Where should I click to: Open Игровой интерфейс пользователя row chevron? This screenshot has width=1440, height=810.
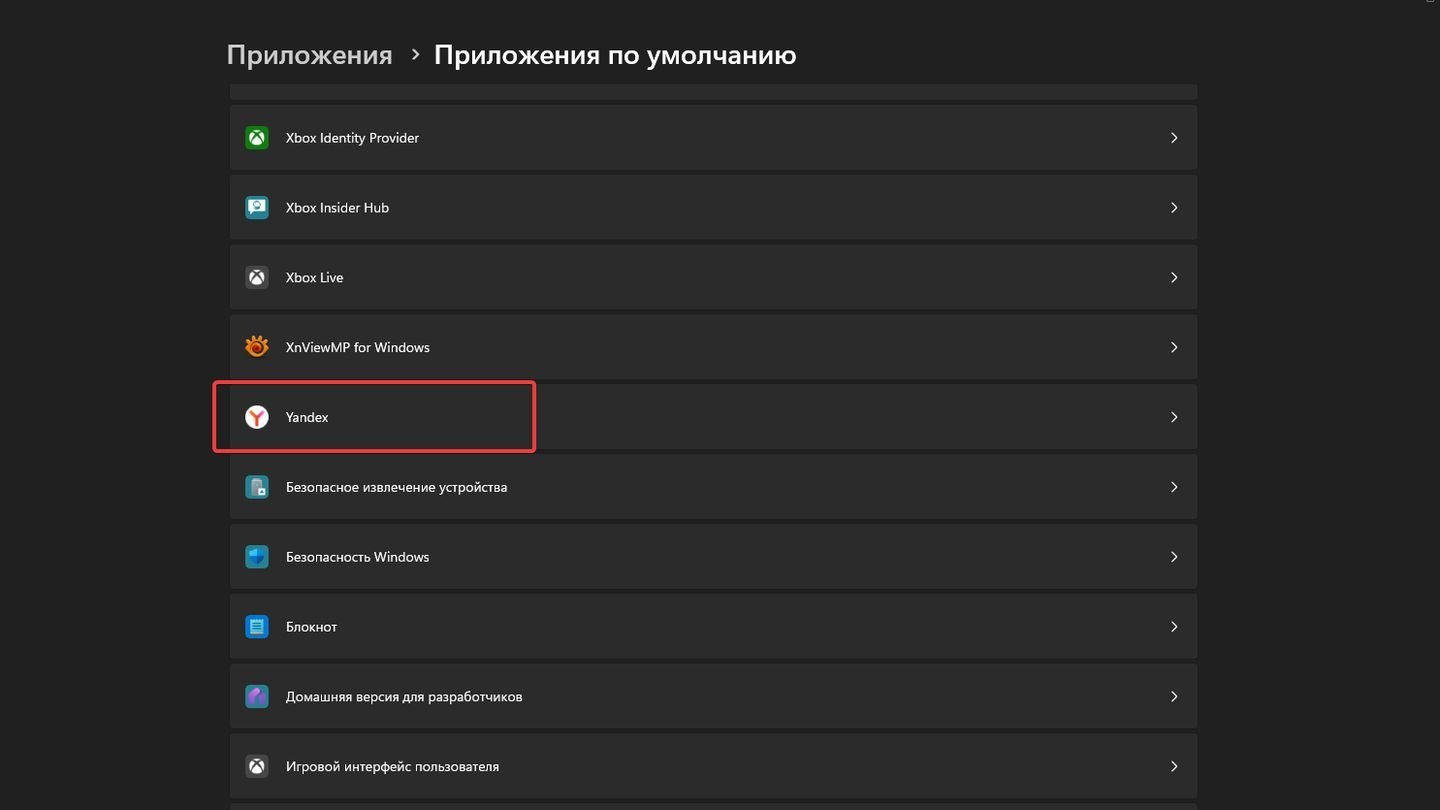[x=1174, y=767]
